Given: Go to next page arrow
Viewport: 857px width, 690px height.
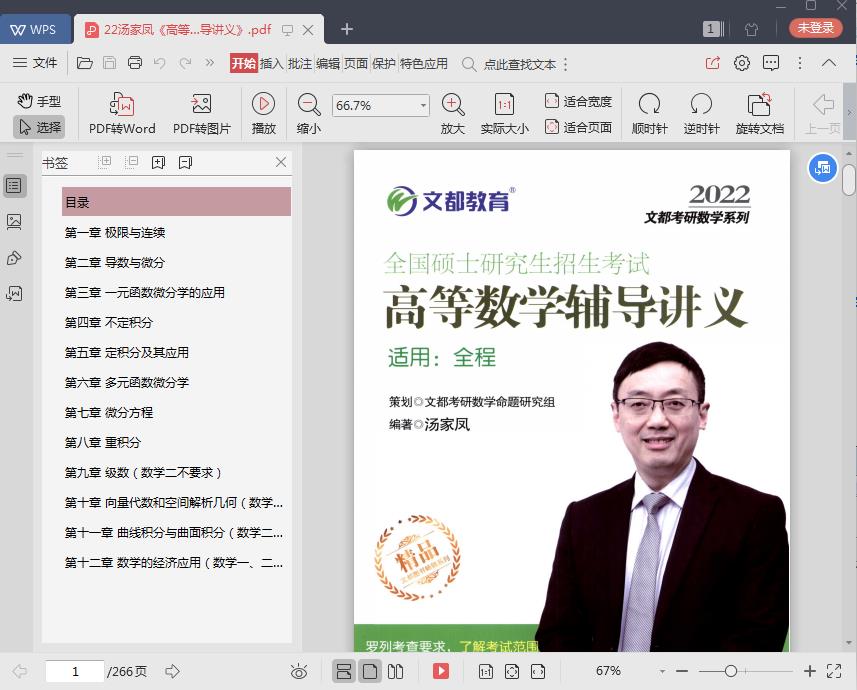Looking at the screenshot, I should tap(172, 671).
